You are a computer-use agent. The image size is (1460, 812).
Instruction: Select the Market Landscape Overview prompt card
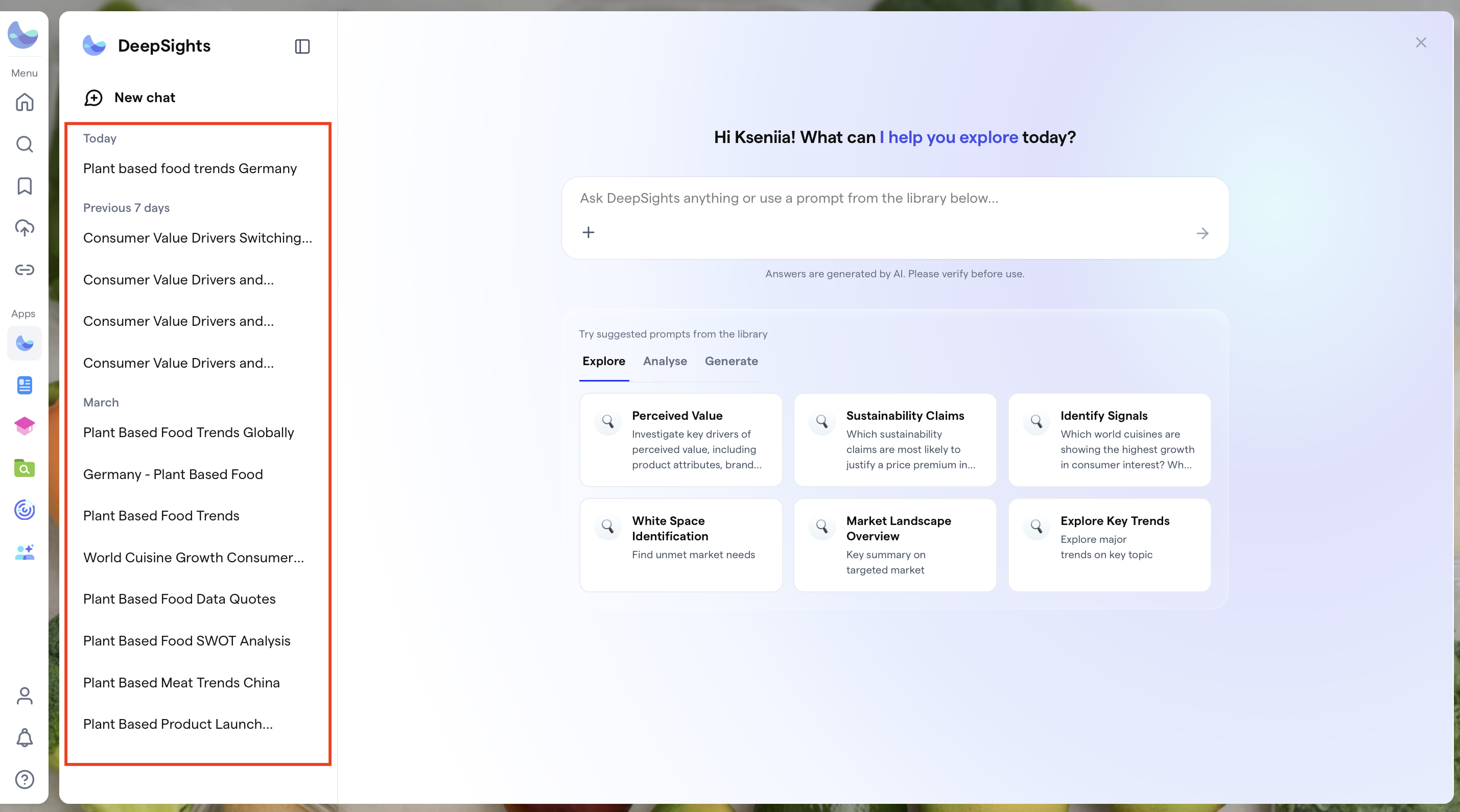click(895, 545)
